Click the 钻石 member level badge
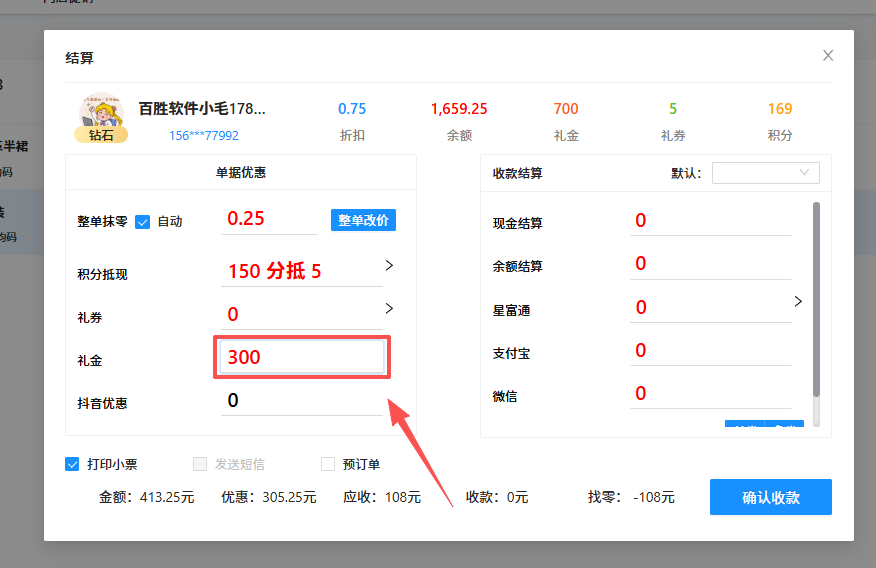 coord(101,135)
